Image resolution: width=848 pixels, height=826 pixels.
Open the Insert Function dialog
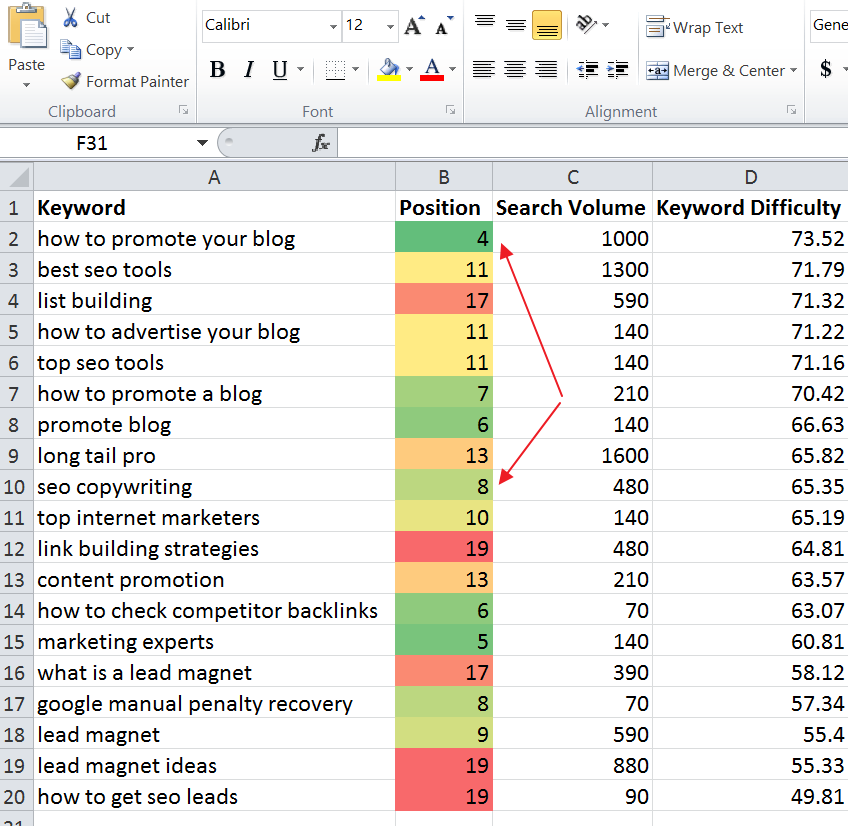(320, 142)
